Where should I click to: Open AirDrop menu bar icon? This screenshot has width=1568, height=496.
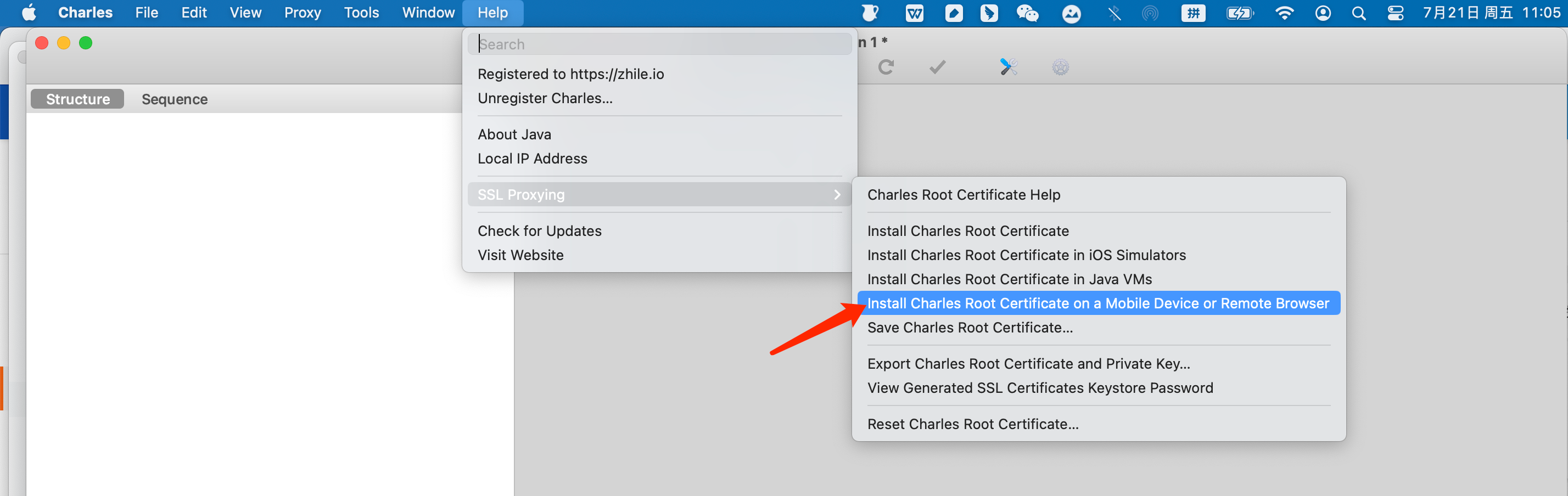pos(1150,13)
